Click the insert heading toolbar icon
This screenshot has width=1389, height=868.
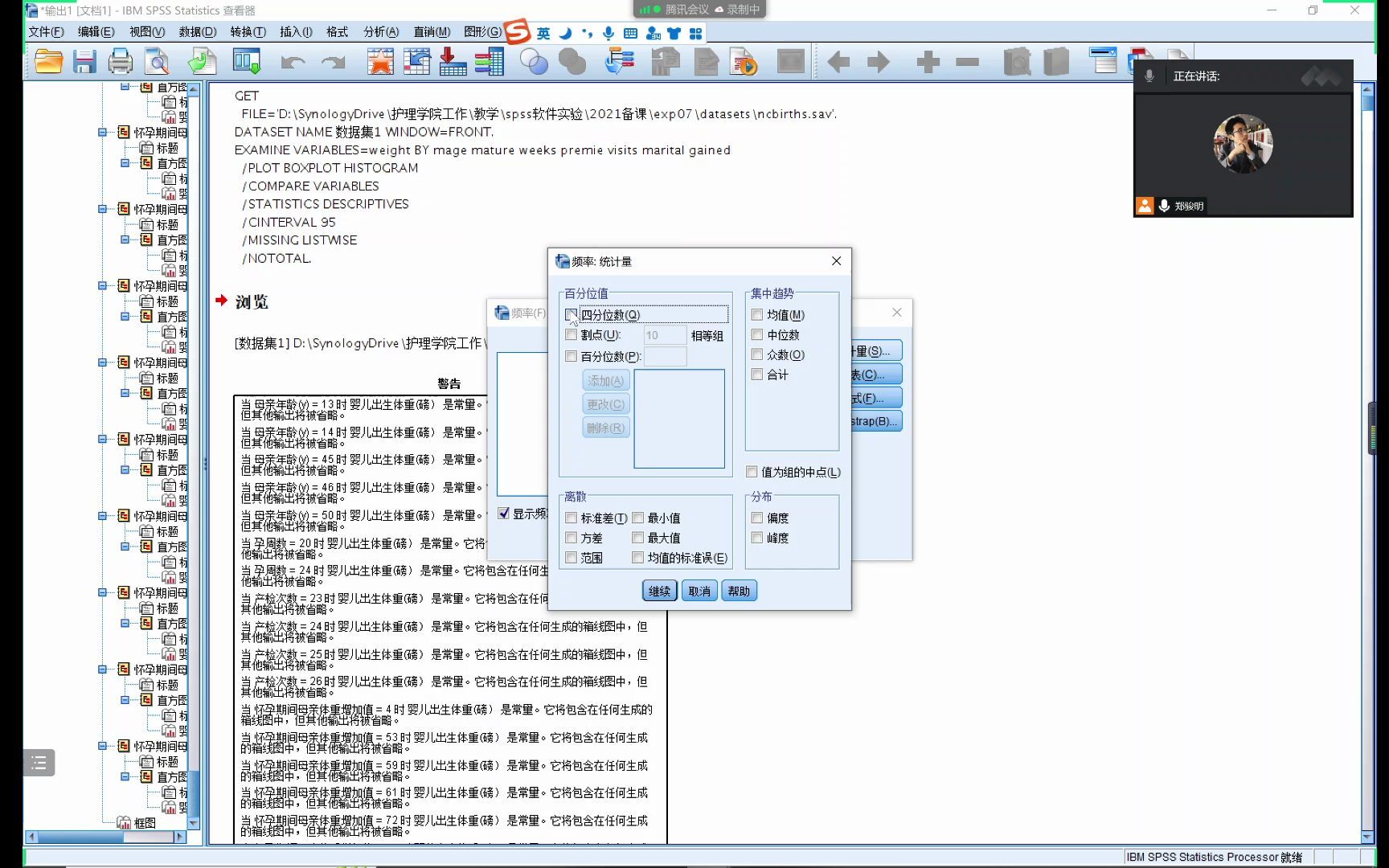(x=1103, y=60)
